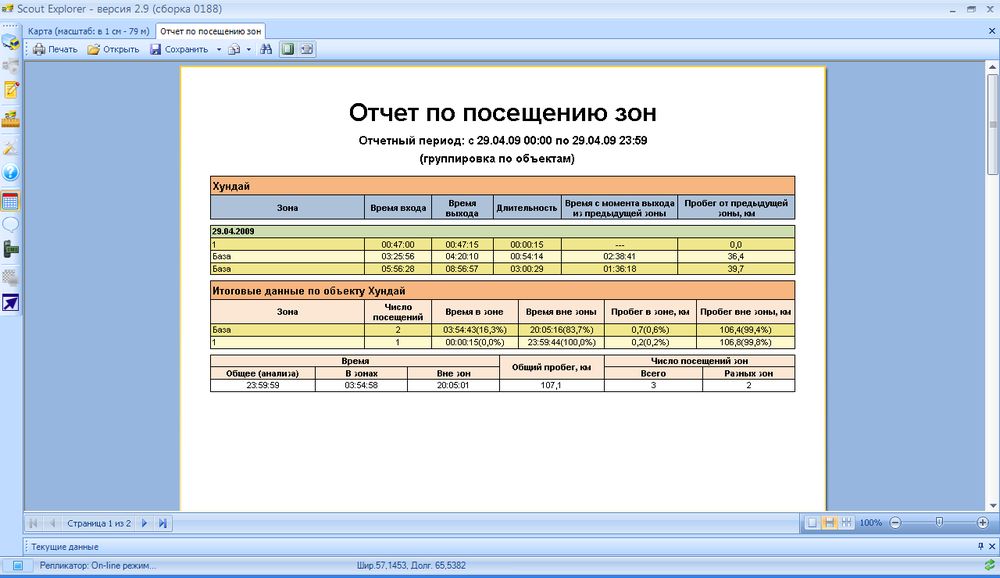The width and height of the screenshot is (1000, 578).
Task: Expand the export options dropdown arrow
Action: [x=249, y=49]
